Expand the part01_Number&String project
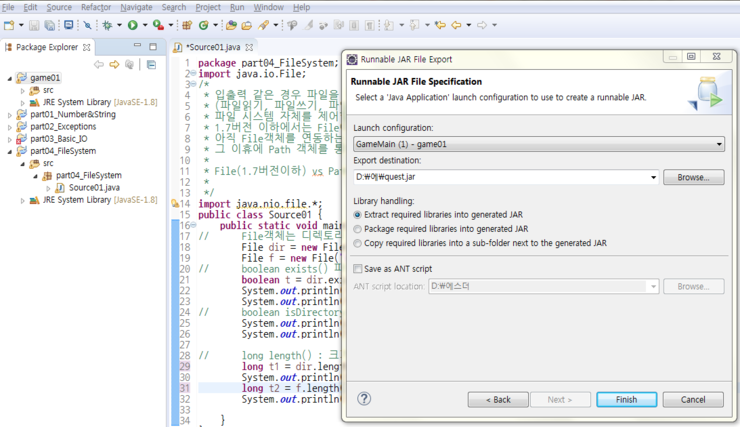The width and height of the screenshot is (740, 427). point(9,115)
